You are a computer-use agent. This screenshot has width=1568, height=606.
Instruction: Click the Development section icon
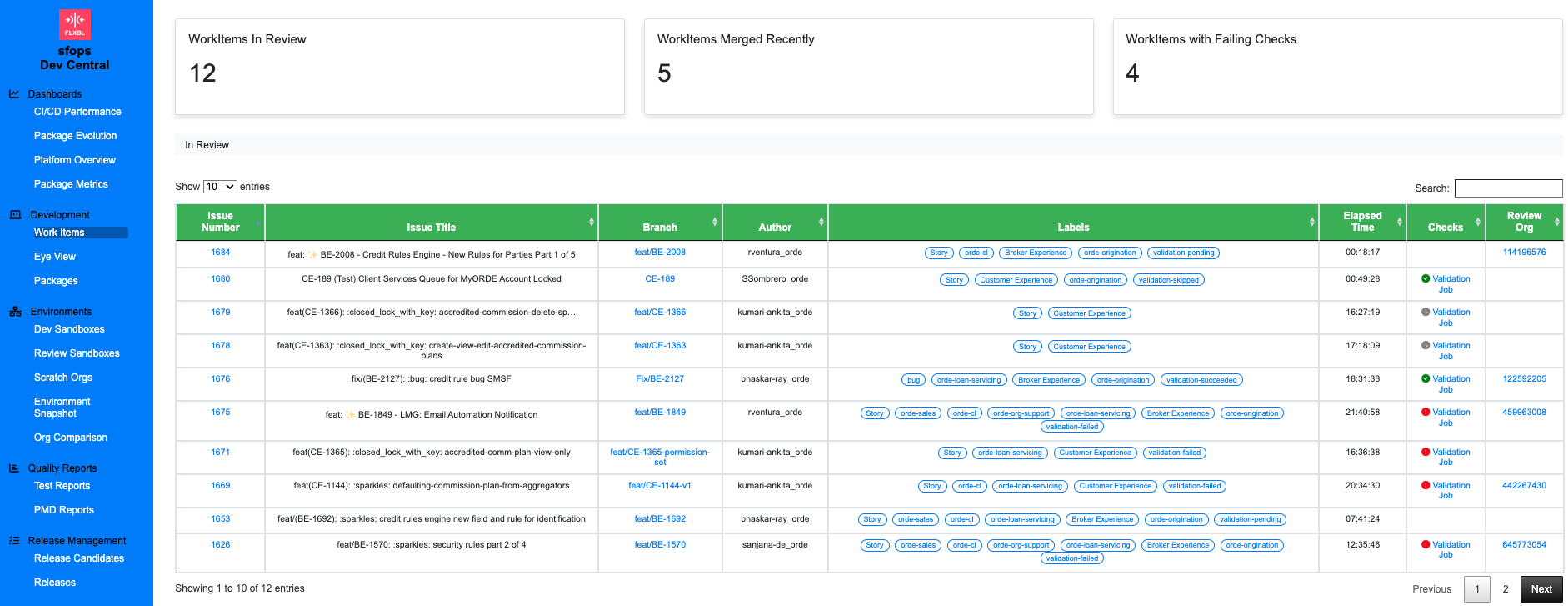pos(15,215)
